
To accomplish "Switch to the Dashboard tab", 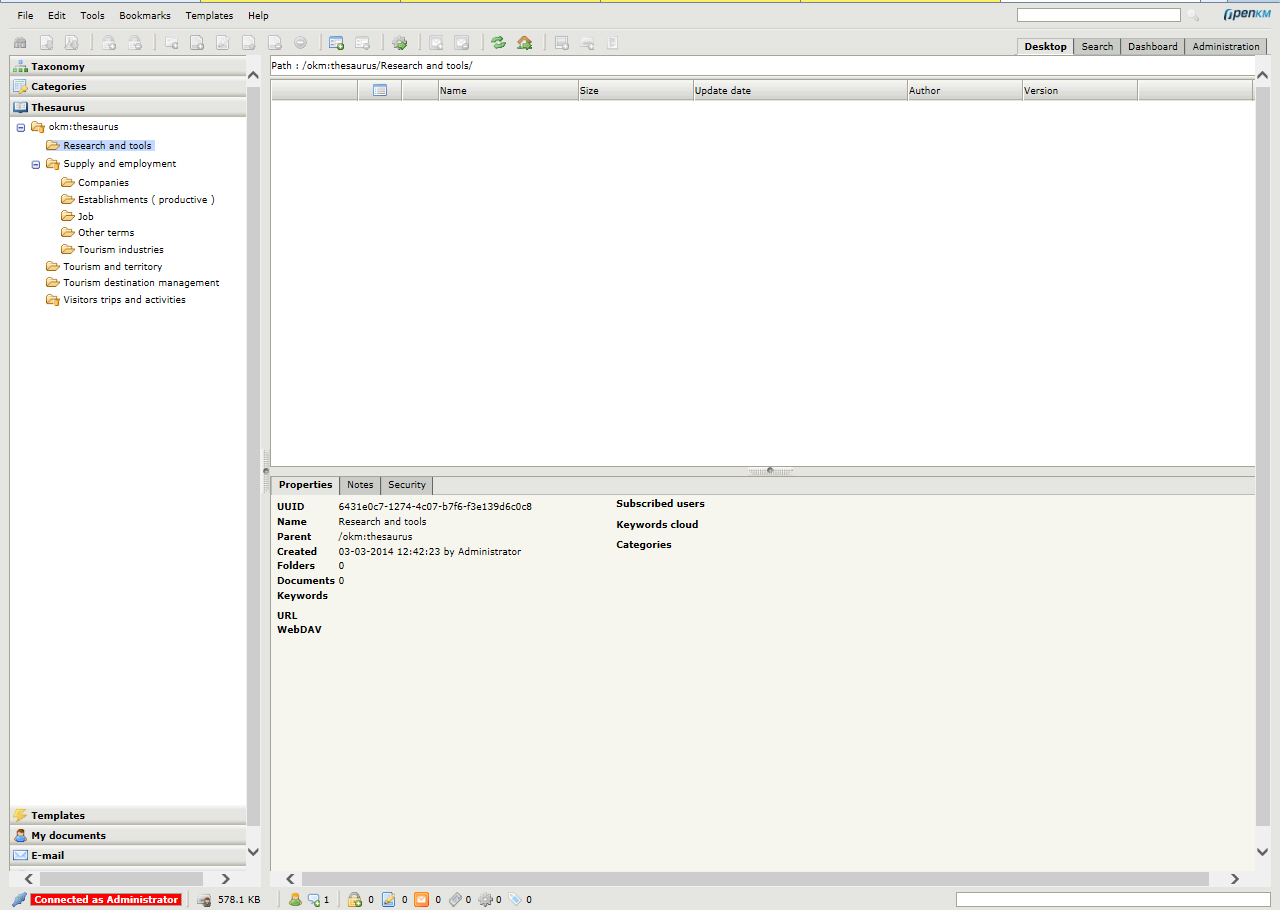I will coord(1152,47).
